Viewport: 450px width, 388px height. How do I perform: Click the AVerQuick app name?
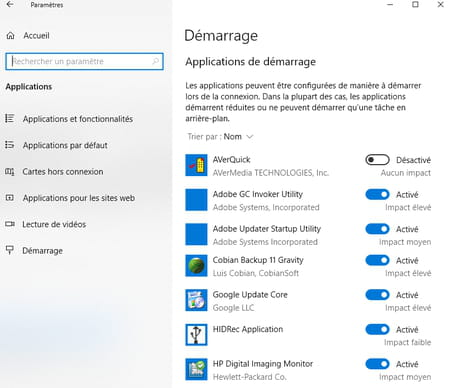[x=231, y=160]
